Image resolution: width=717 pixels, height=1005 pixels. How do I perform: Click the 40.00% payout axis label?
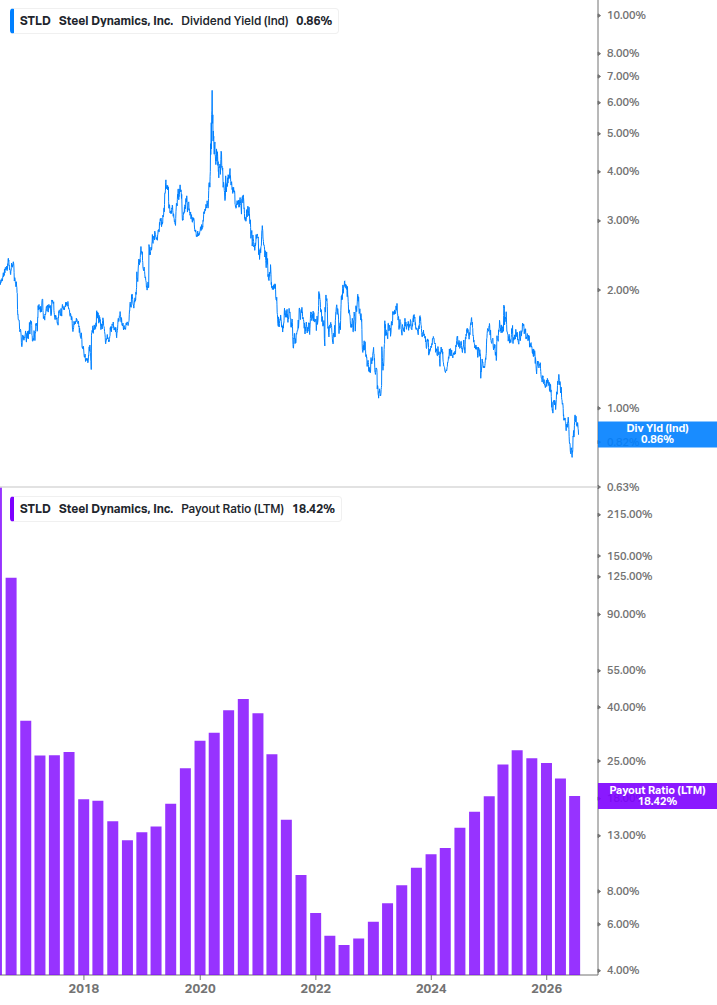pos(626,708)
